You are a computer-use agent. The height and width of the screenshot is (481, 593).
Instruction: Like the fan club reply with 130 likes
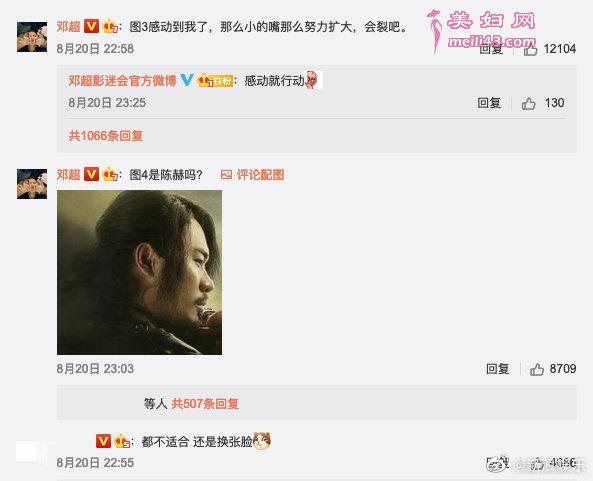(528, 103)
